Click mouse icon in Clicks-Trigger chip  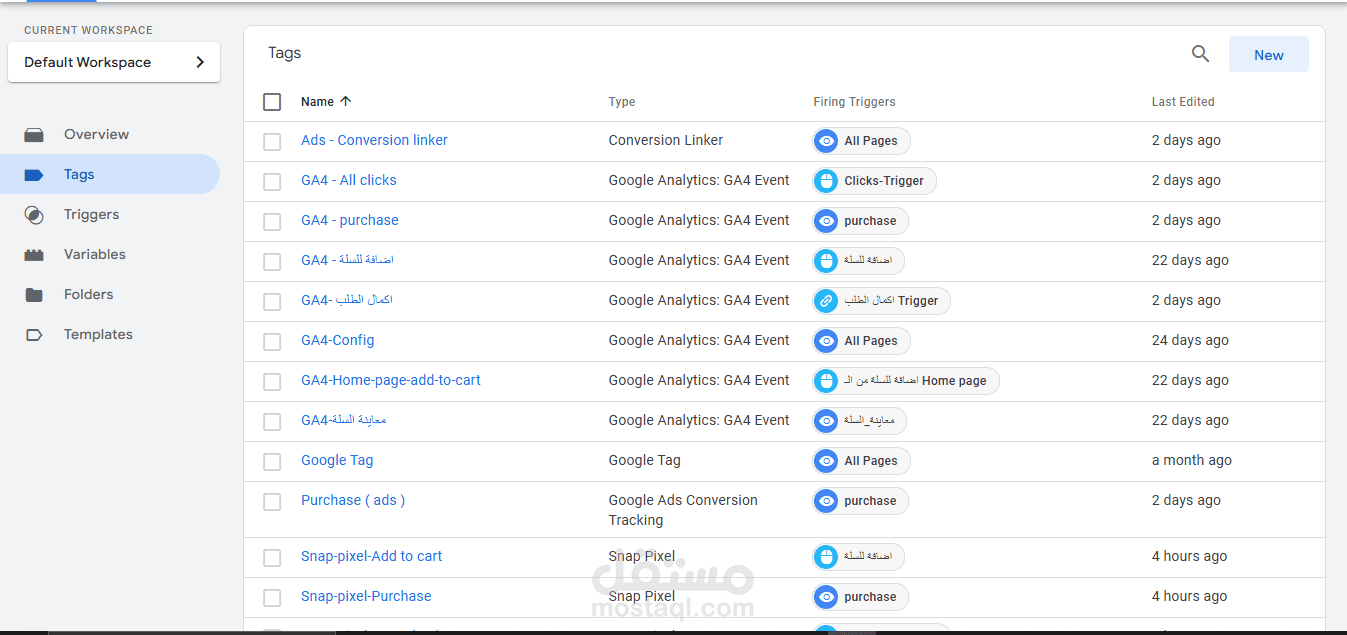click(826, 181)
